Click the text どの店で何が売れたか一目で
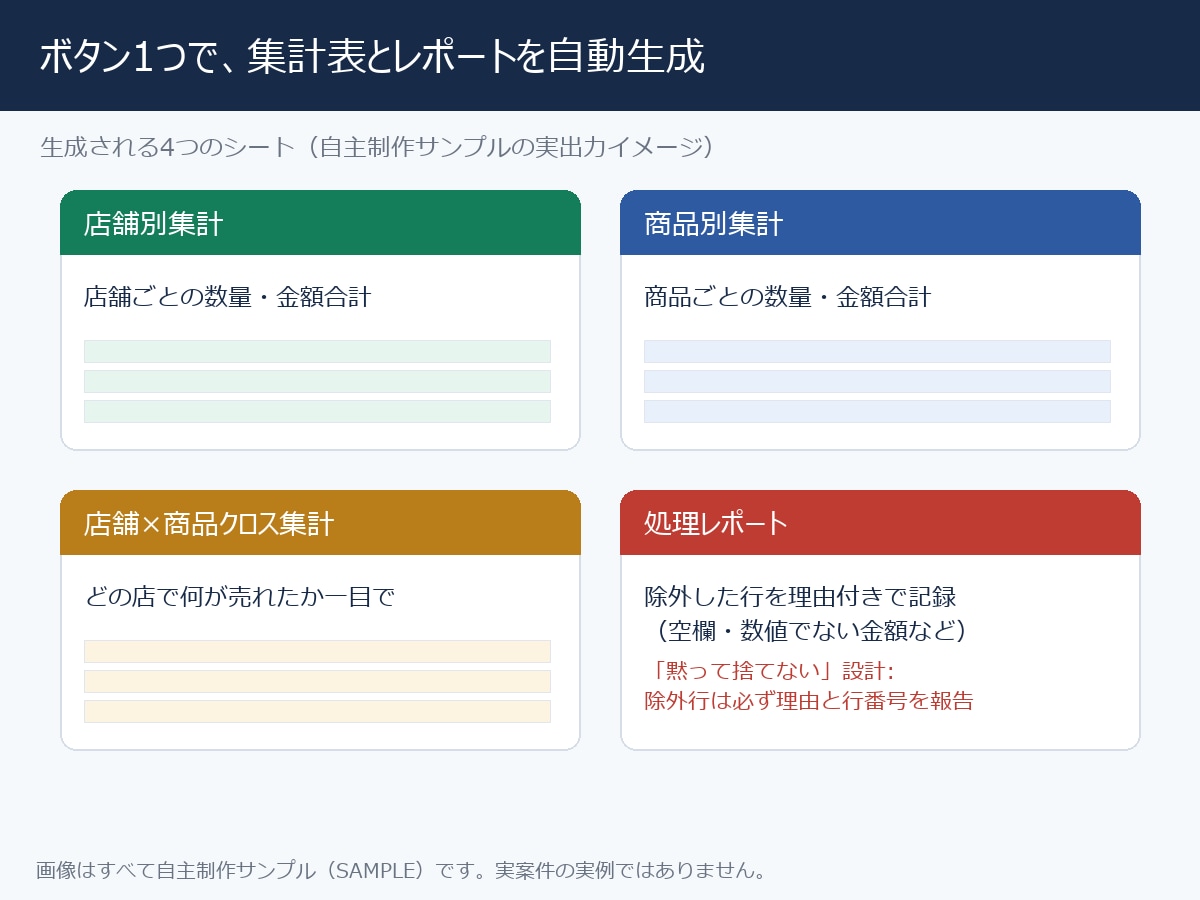This screenshot has height=900, width=1200. pyautogui.click(x=240, y=597)
